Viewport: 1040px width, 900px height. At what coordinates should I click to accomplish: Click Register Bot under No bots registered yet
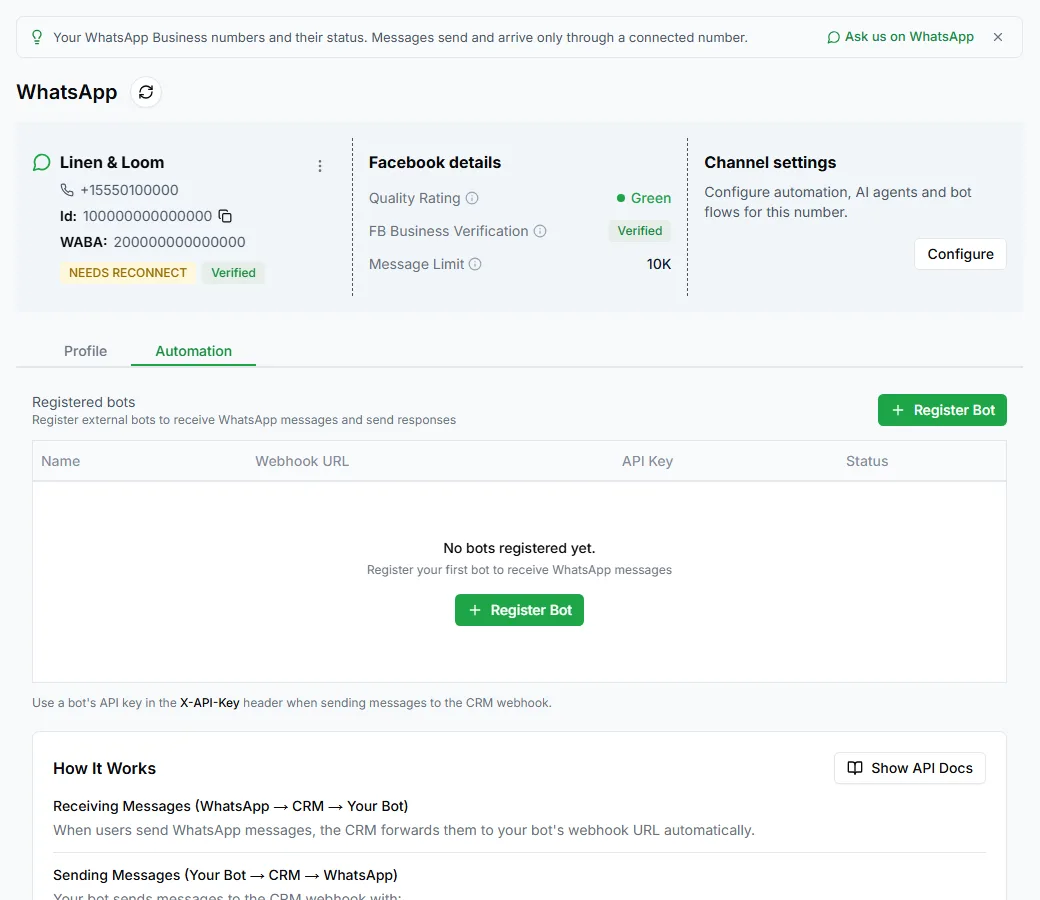519,610
